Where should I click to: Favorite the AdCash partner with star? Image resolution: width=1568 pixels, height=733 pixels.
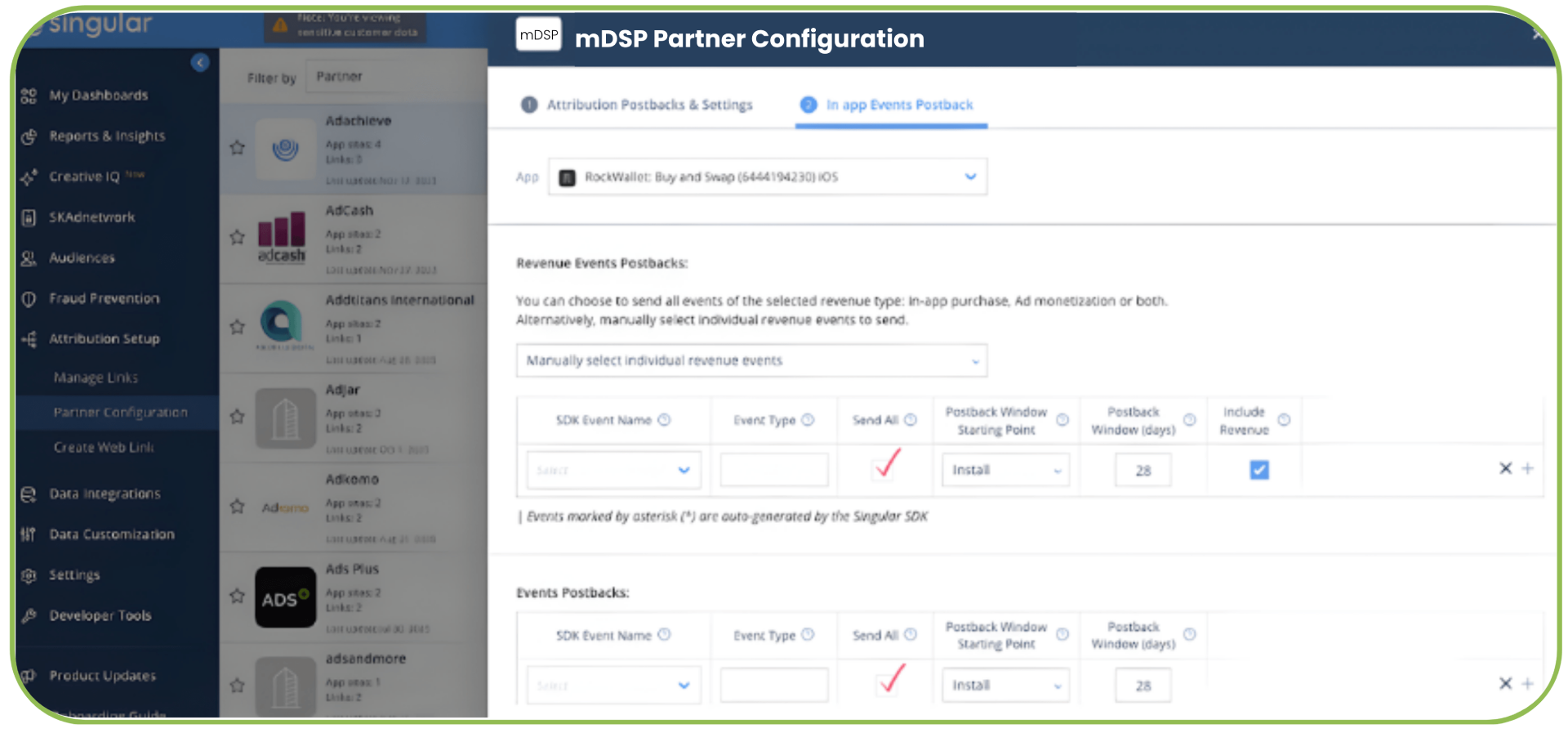tap(238, 237)
